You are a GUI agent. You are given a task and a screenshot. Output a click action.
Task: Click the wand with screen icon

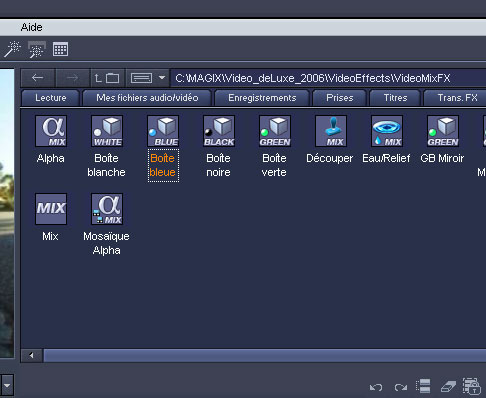pyautogui.click(x=37, y=49)
